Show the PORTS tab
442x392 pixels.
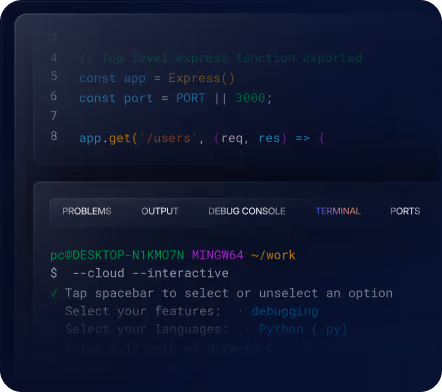[x=405, y=211]
